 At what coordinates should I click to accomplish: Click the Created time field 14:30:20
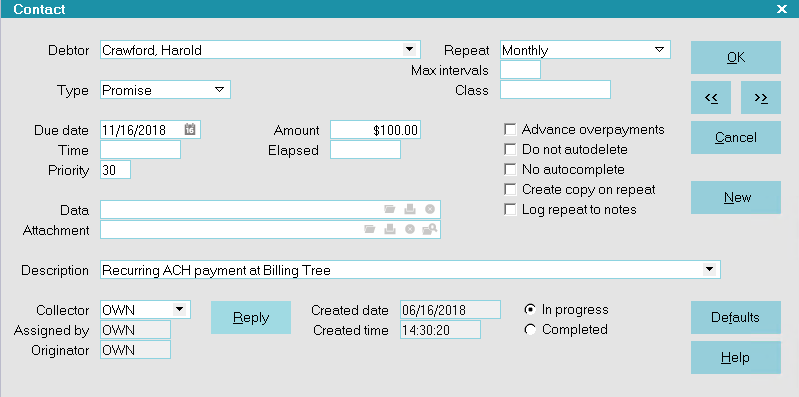pyautogui.click(x=440, y=330)
